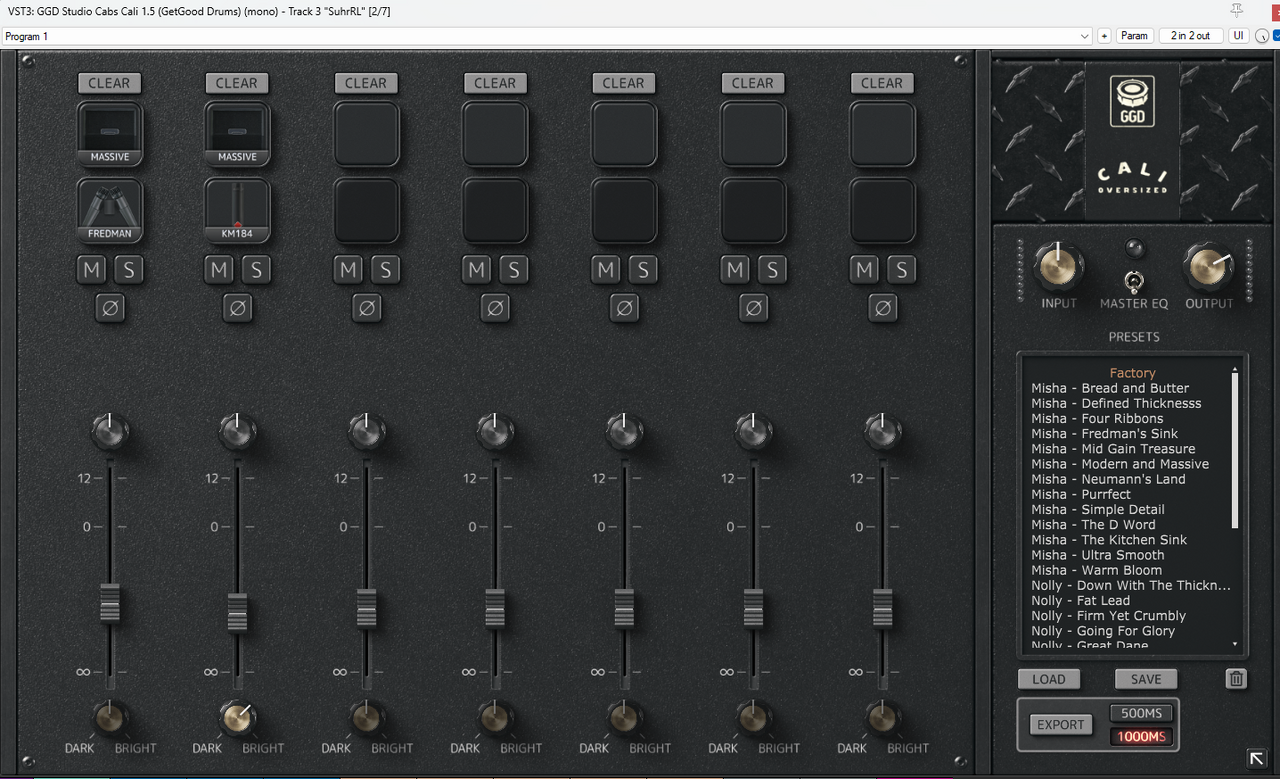Select the preset Misha - Bread and Butter

tap(1110, 388)
